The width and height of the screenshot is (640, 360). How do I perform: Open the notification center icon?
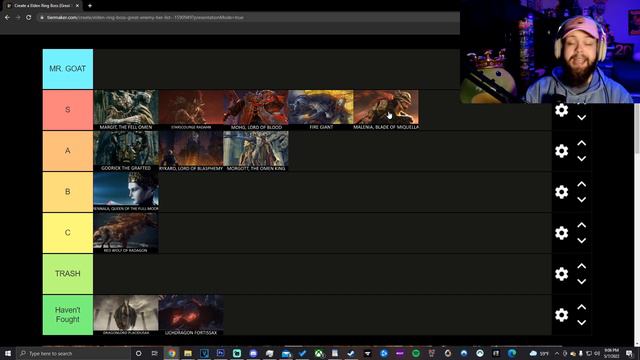[x=629, y=353]
